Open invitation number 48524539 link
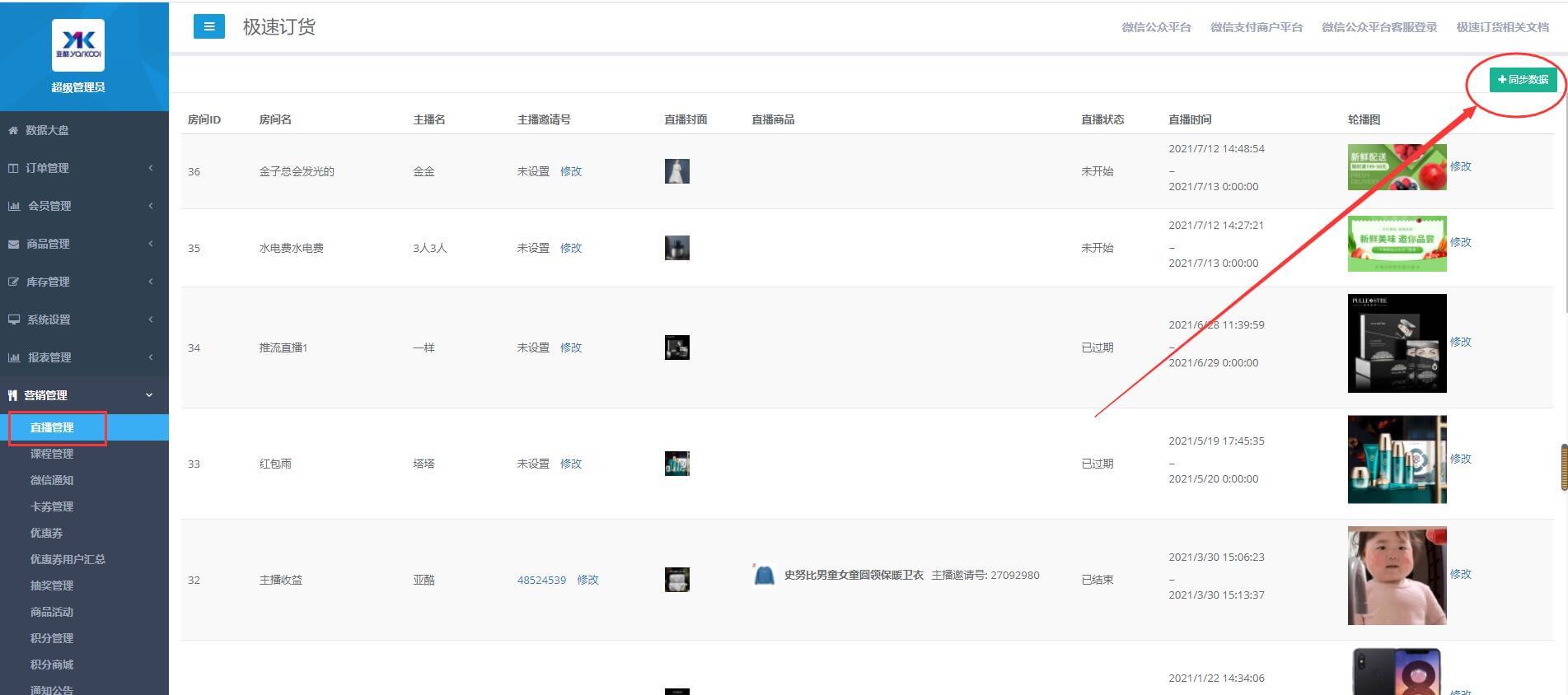Image resolution: width=1568 pixels, height=695 pixels. click(x=541, y=580)
